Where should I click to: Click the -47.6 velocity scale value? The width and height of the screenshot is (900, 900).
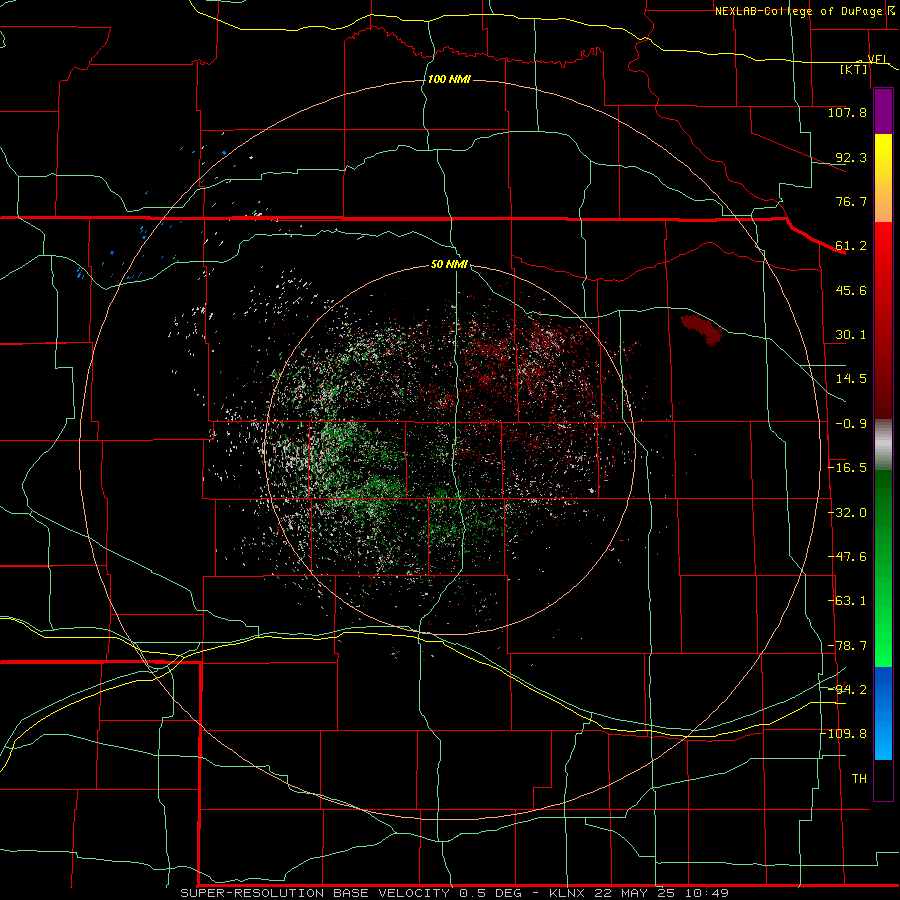click(847, 557)
